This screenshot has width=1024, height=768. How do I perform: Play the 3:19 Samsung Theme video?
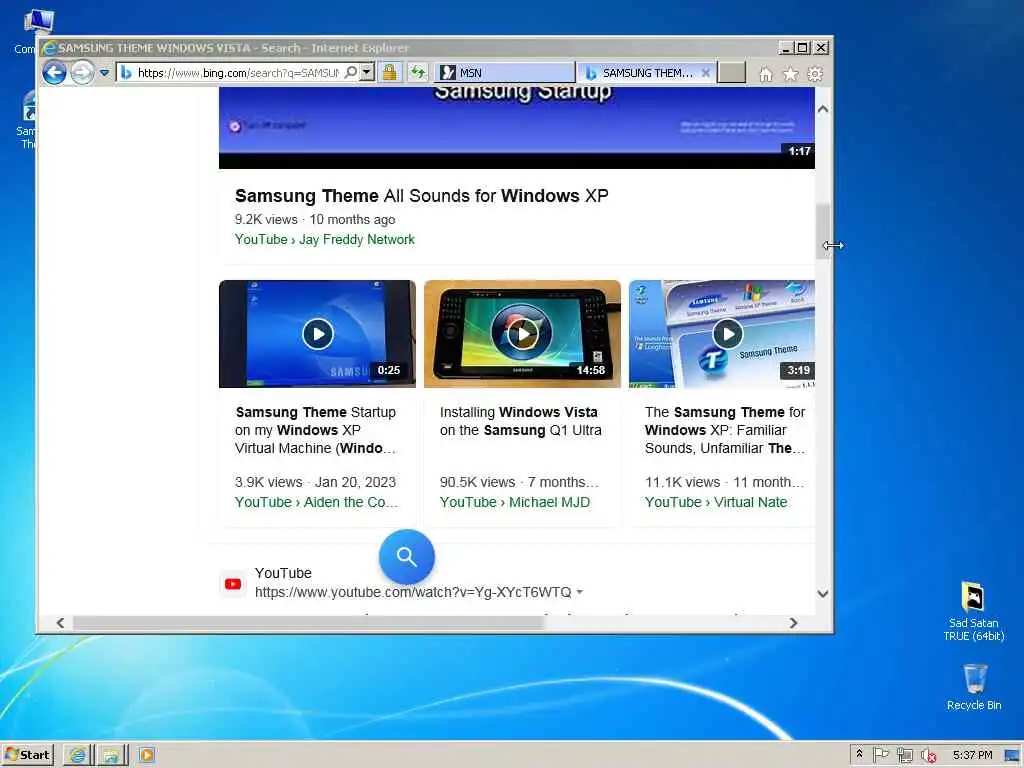point(722,334)
